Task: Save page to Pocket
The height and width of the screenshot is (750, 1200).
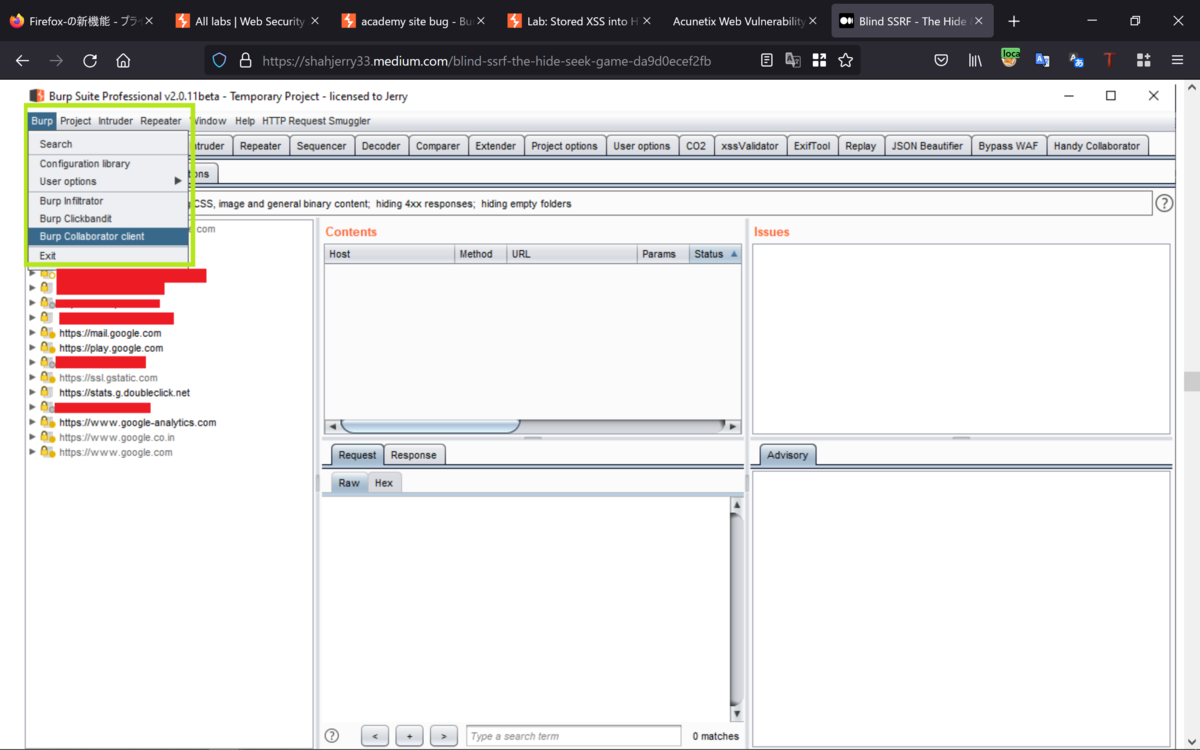Action: [941, 61]
